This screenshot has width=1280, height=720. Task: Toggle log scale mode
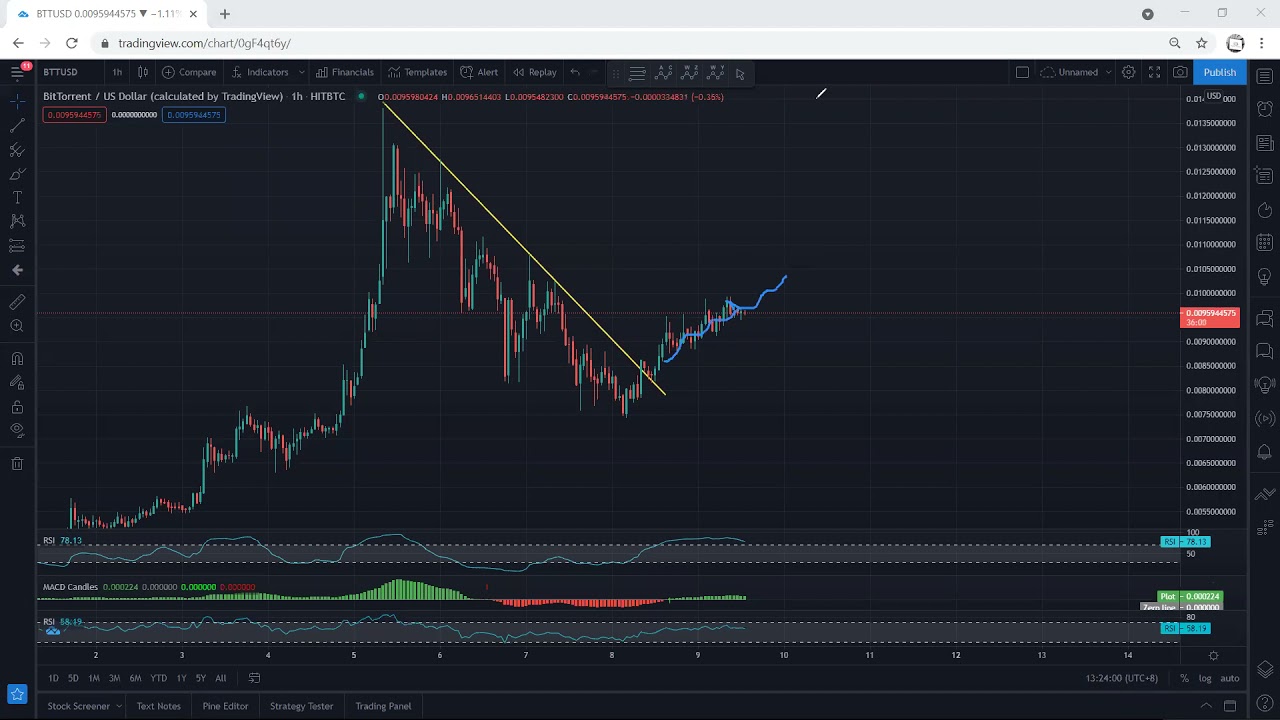click(1205, 678)
